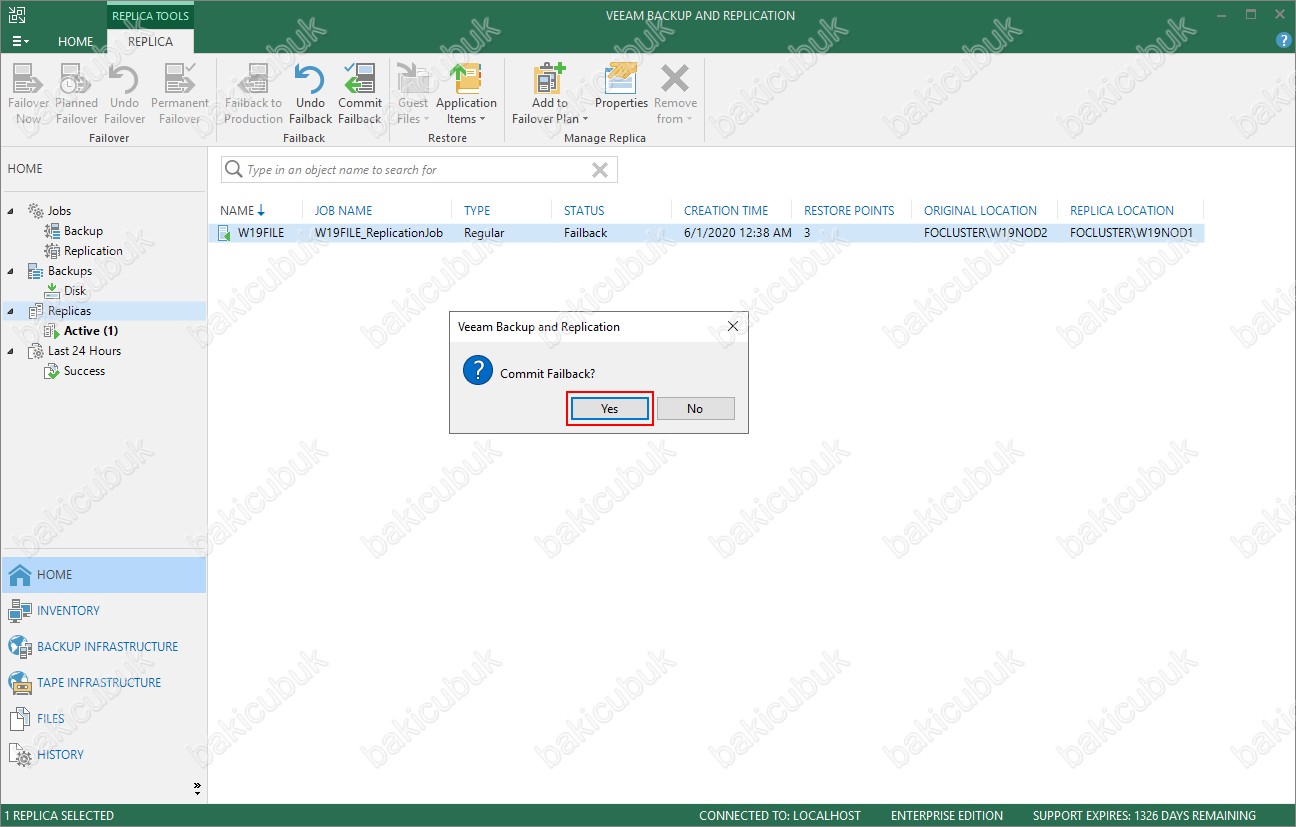Click the REPLICA TOOLS contextual tab
Screen dimensions: 1296x827
[150, 16]
